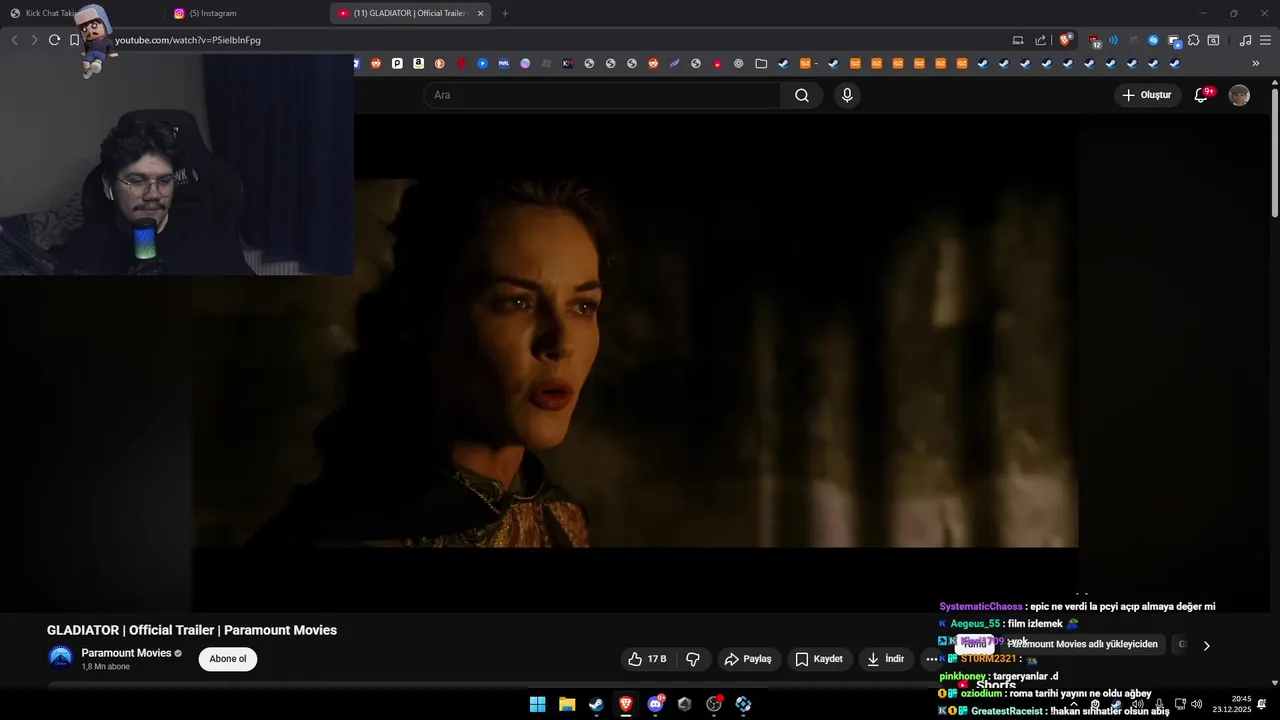Open the browser share page icon
This screenshot has width=1280, height=720.
tap(1041, 40)
